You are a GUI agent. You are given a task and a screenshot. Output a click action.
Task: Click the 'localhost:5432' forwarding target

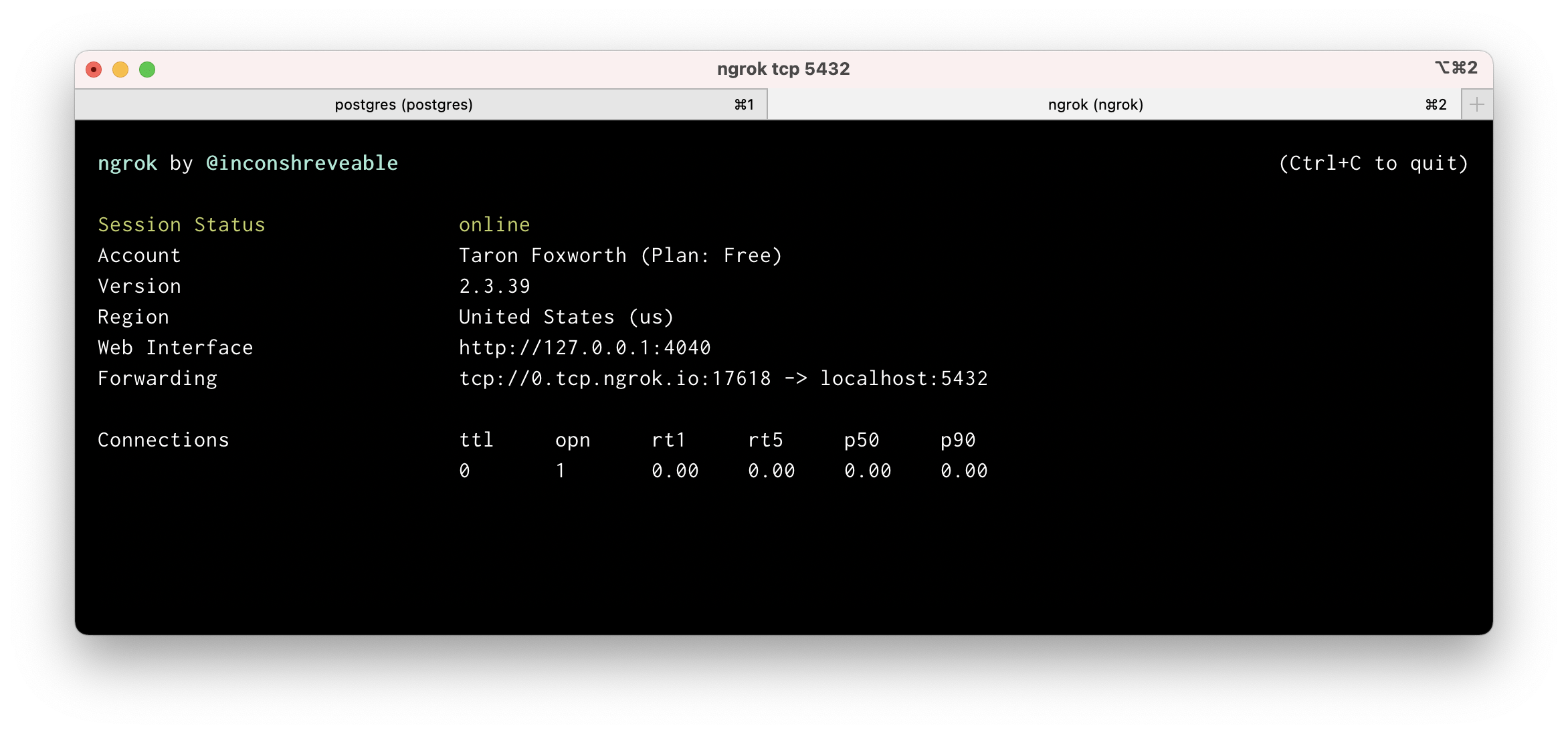904,378
